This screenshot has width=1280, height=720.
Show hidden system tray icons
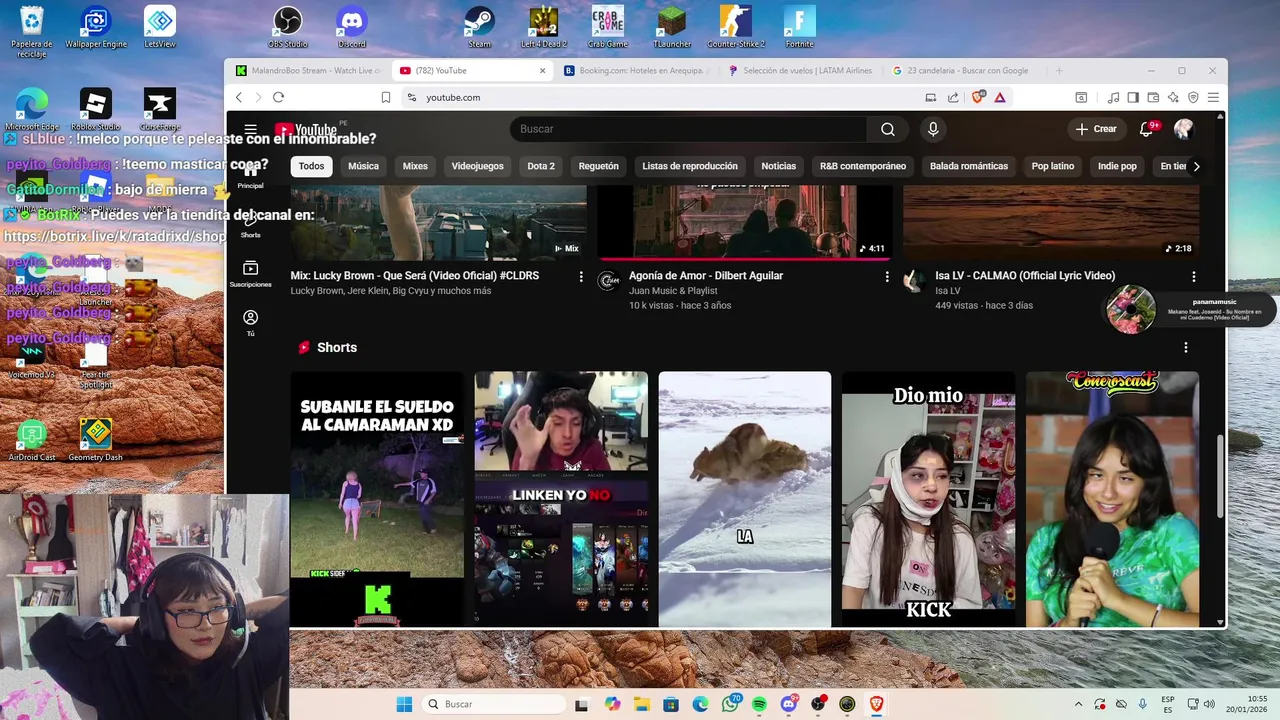point(1078,704)
